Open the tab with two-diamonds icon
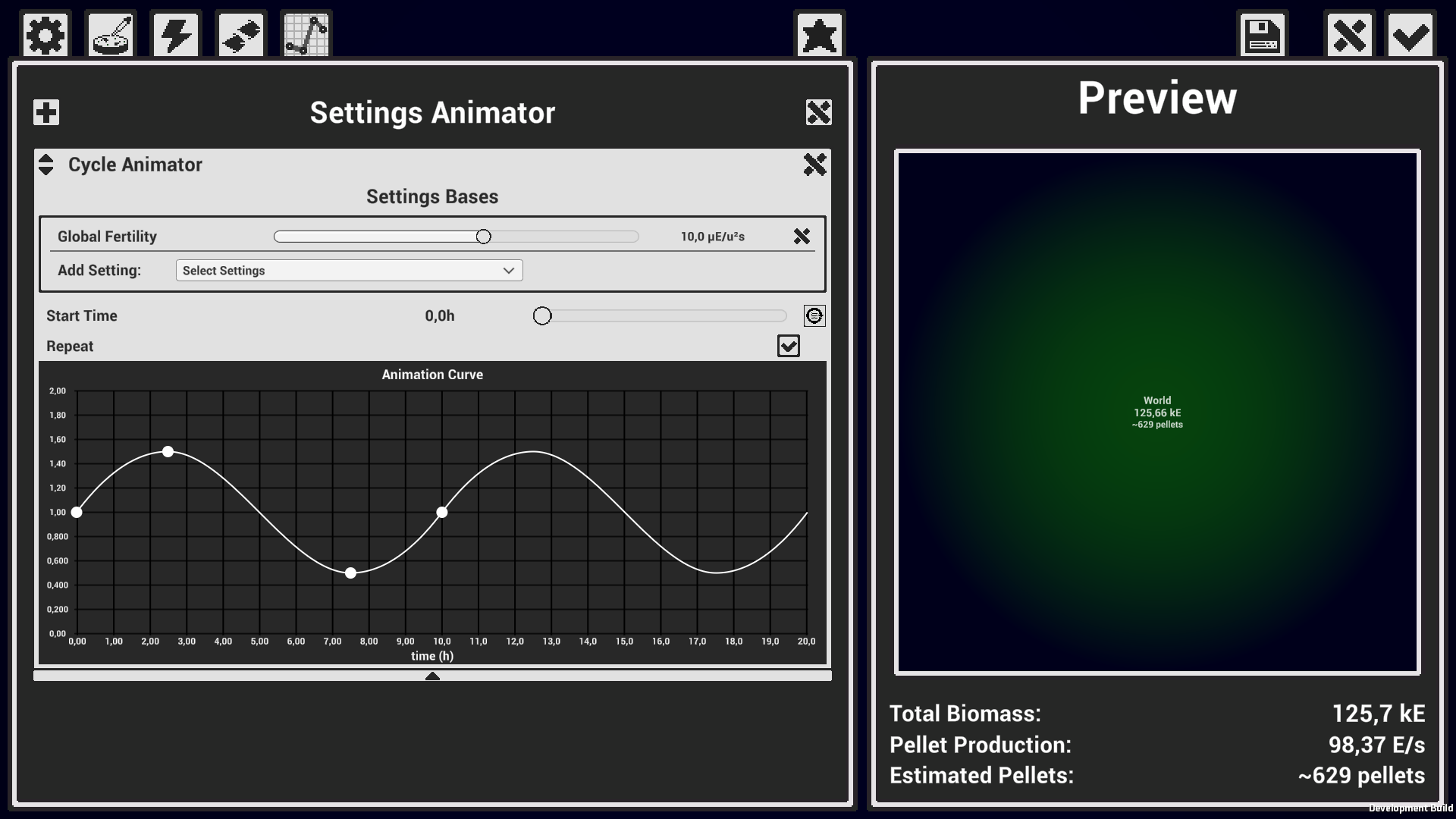Viewport: 1456px width, 819px height. (x=241, y=35)
